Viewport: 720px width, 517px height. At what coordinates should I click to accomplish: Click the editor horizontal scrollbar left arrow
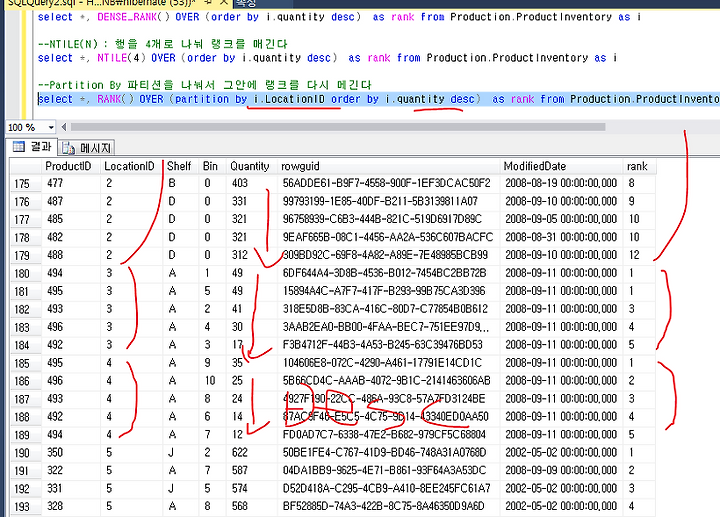point(64,127)
